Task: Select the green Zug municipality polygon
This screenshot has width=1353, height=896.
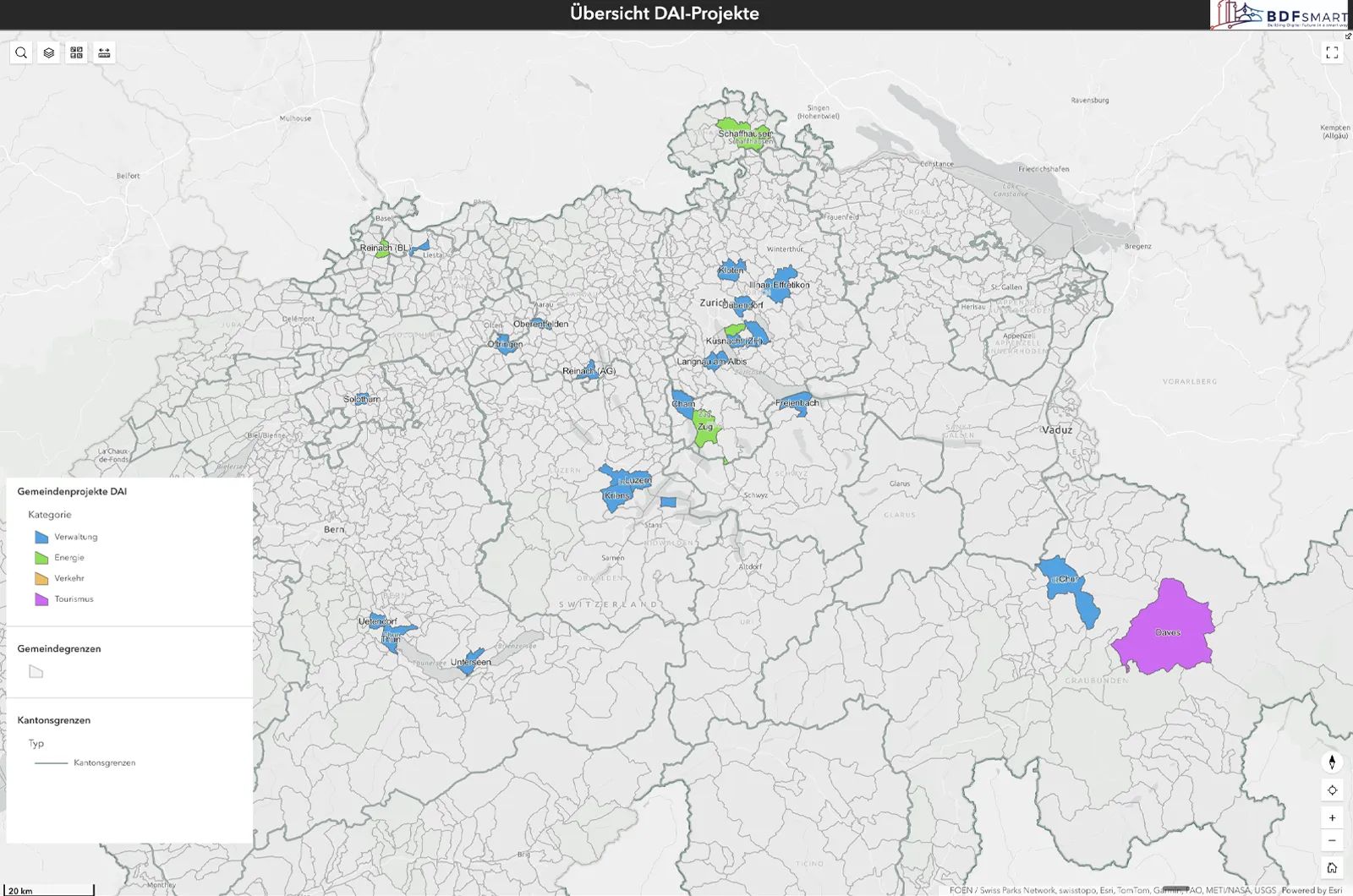Action: point(704,429)
